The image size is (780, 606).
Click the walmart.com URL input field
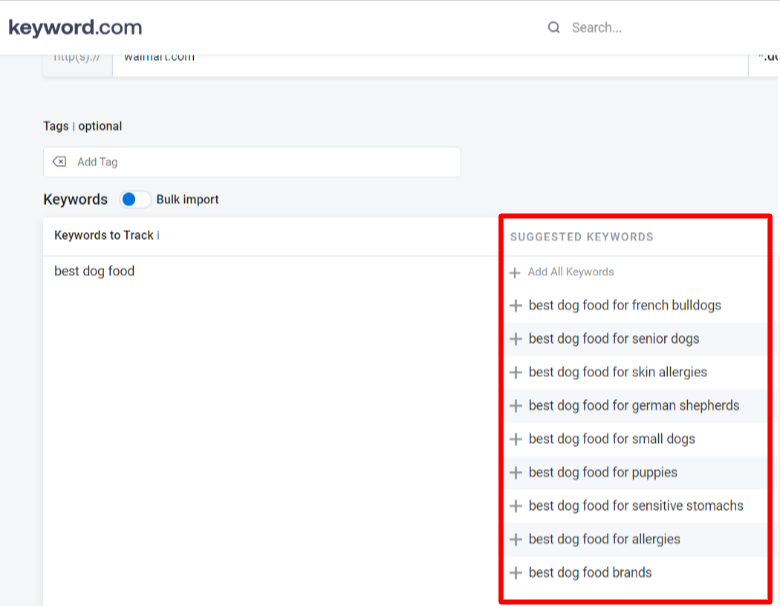[430, 65]
